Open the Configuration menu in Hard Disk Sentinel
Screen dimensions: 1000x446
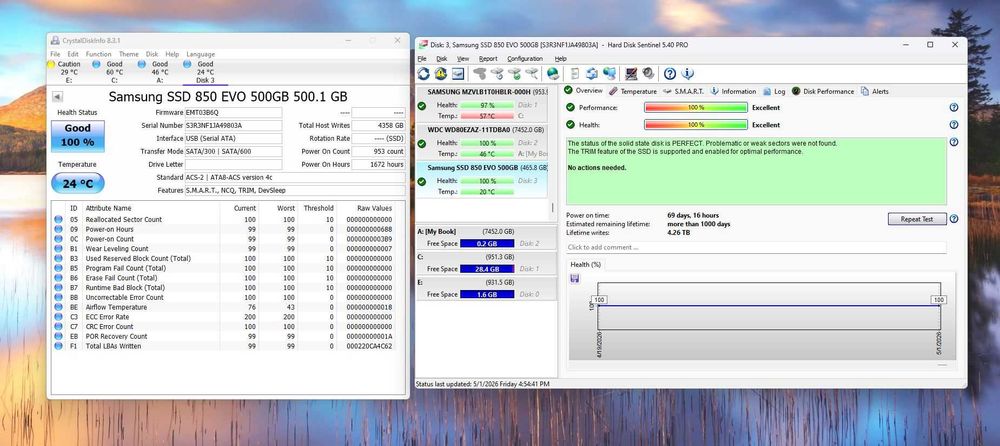[525, 59]
